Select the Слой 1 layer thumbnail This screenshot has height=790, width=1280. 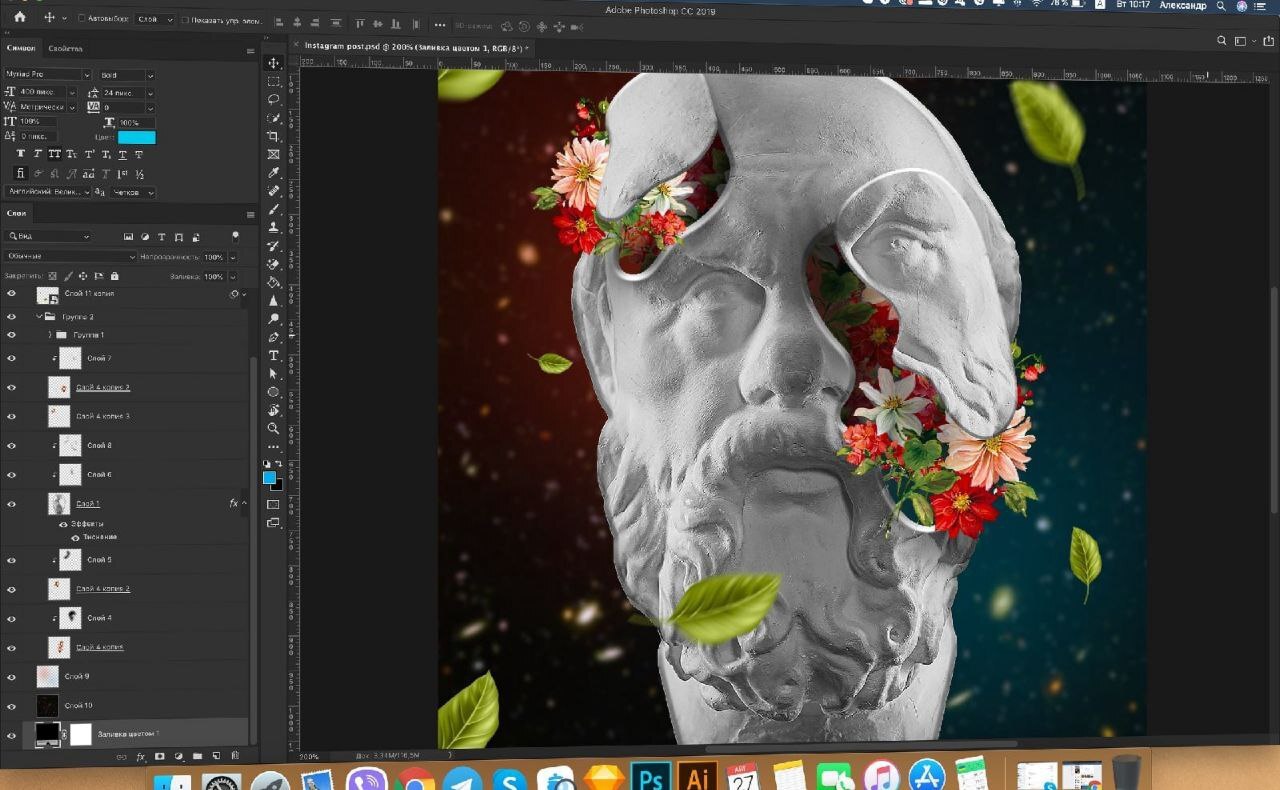click(x=58, y=503)
